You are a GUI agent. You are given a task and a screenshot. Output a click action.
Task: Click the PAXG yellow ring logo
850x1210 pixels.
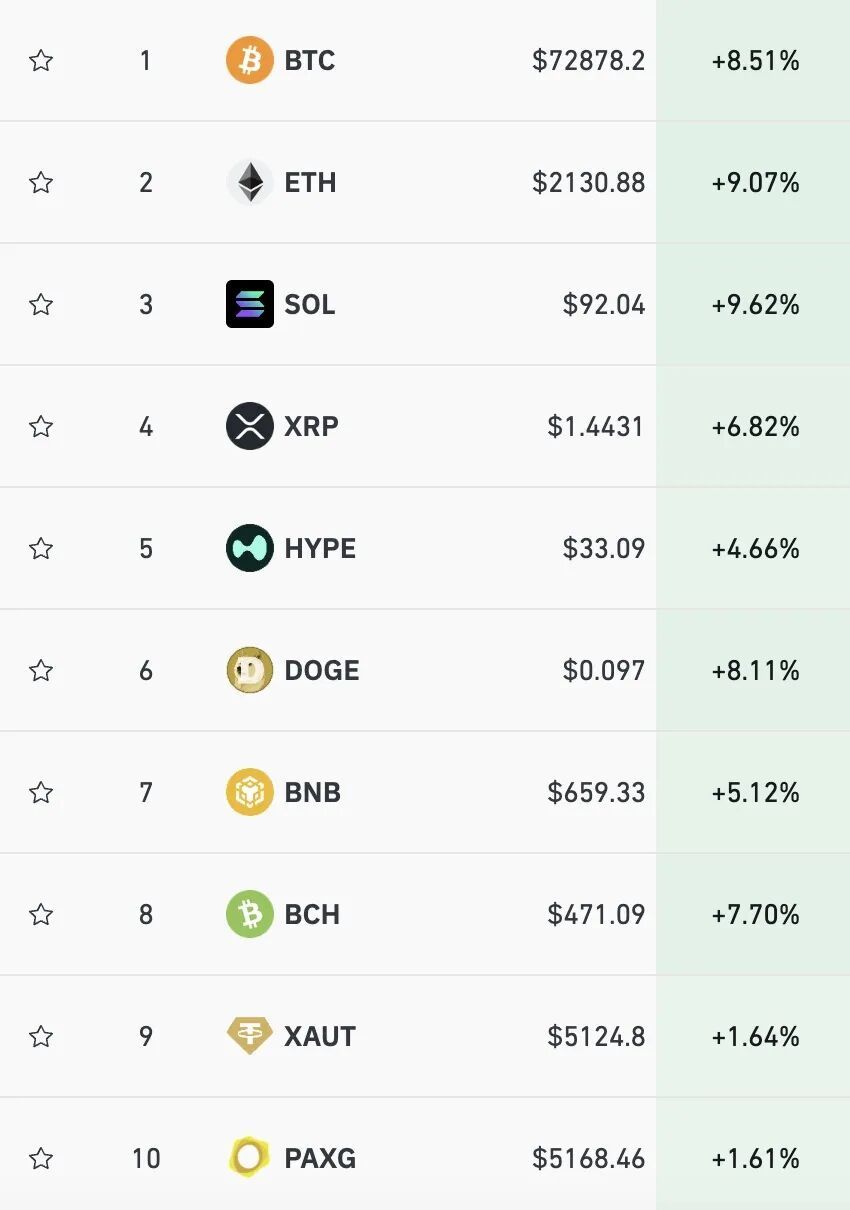pyautogui.click(x=250, y=1158)
